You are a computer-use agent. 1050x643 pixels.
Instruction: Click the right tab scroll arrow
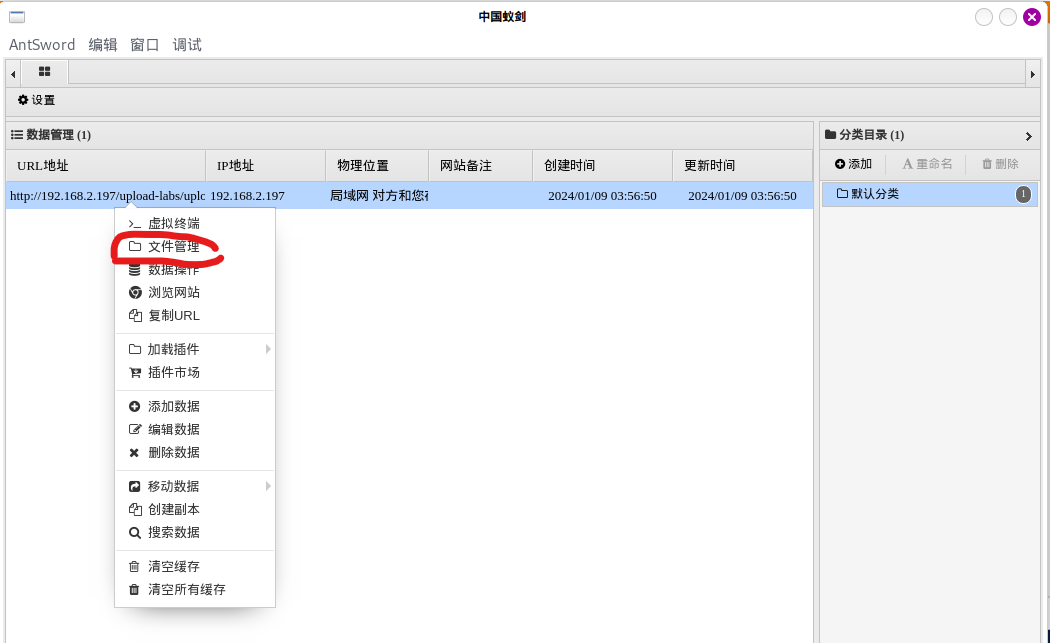point(1033,74)
